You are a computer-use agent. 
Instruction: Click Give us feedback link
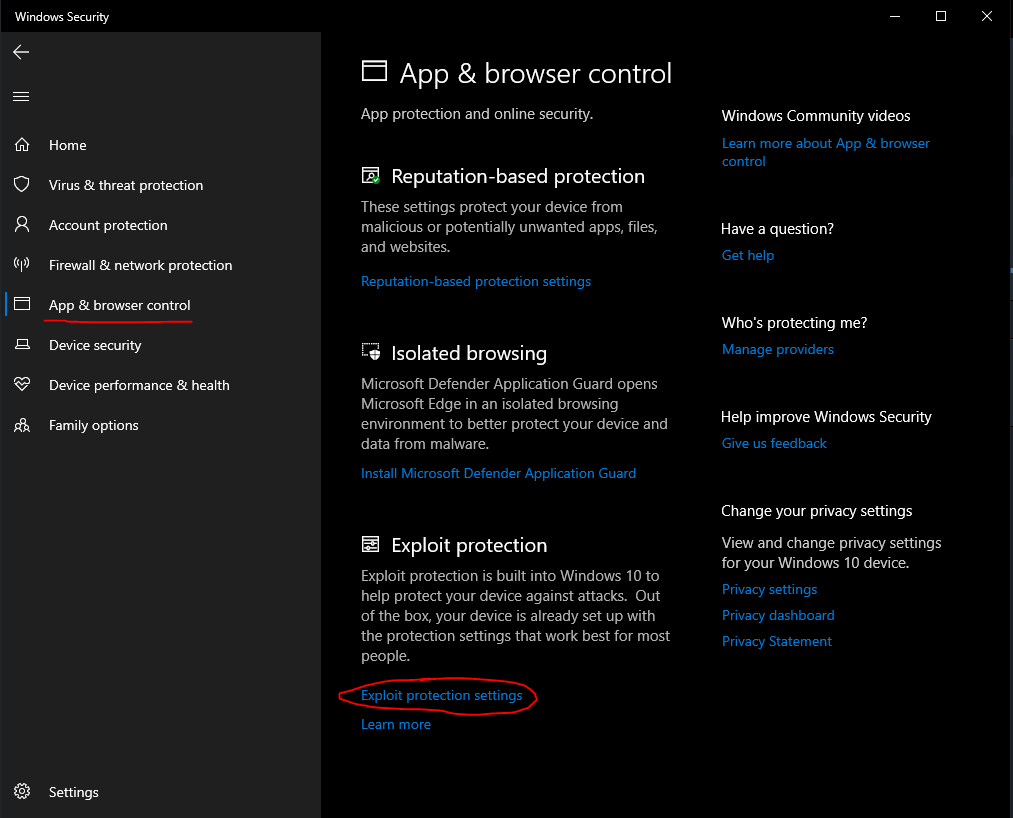pyautogui.click(x=774, y=443)
